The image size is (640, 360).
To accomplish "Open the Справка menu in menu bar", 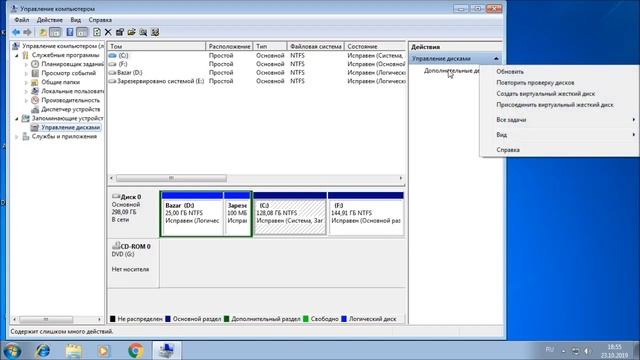I will [x=100, y=20].
